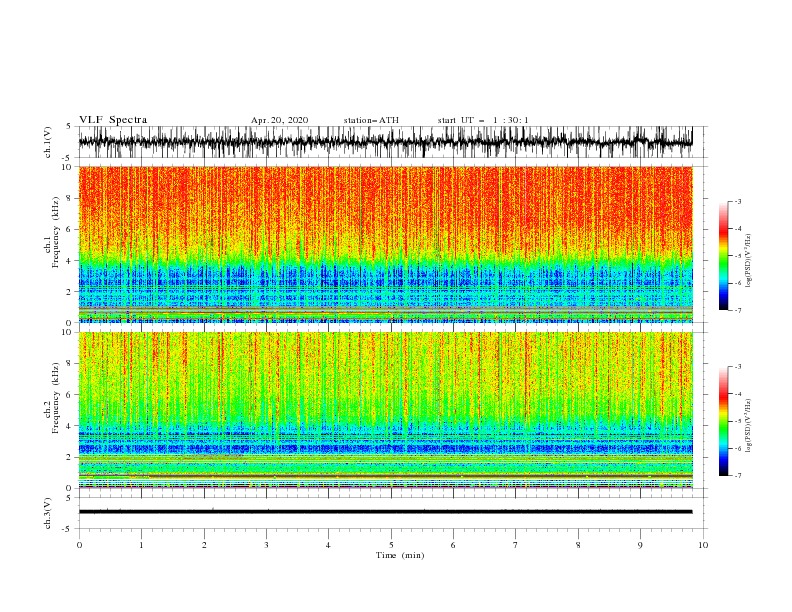Click the "7" tick on time axis
Image resolution: width=792 pixels, height=612 pixels.
coord(516,545)
